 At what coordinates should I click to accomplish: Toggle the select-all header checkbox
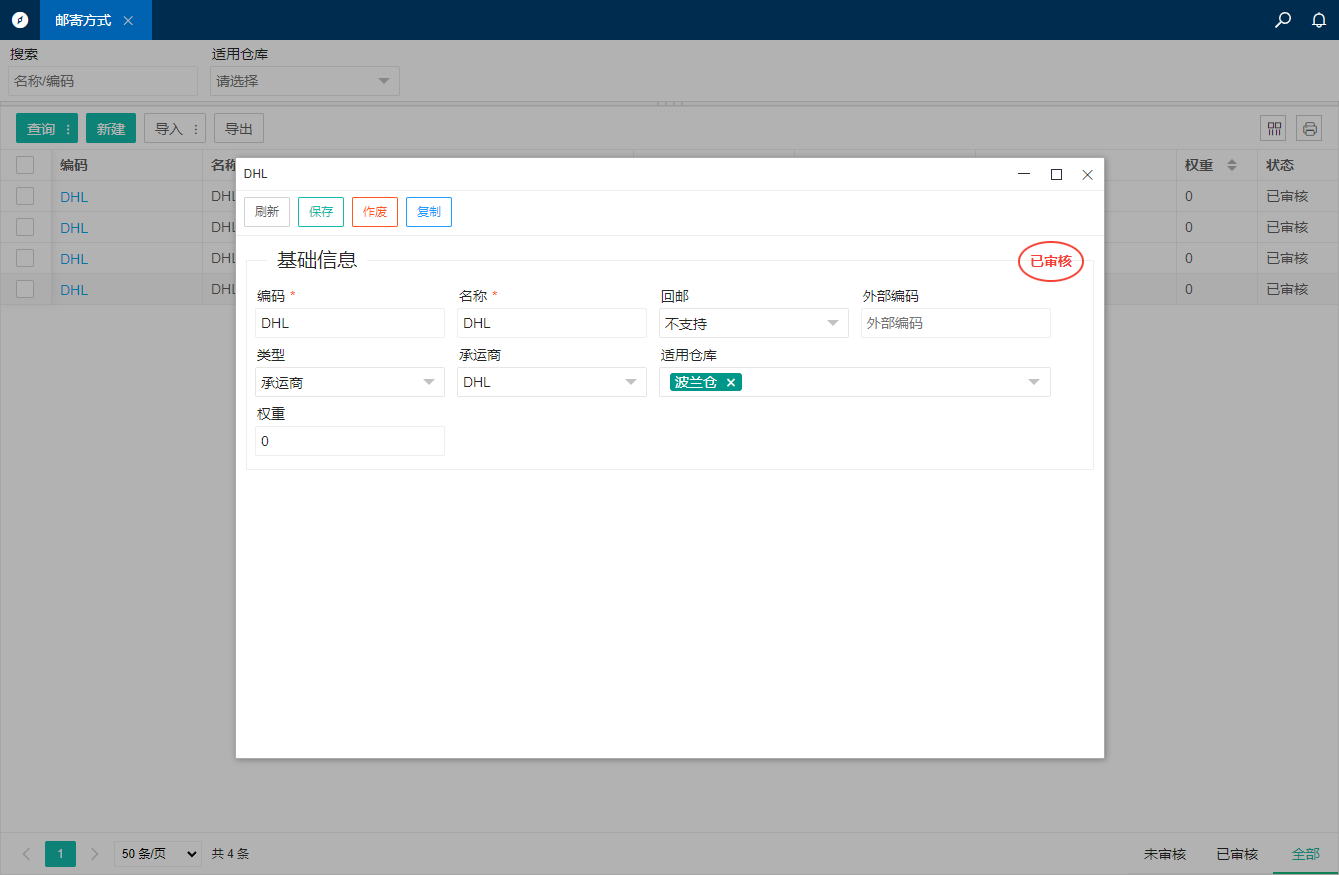(x=25, y=165)
